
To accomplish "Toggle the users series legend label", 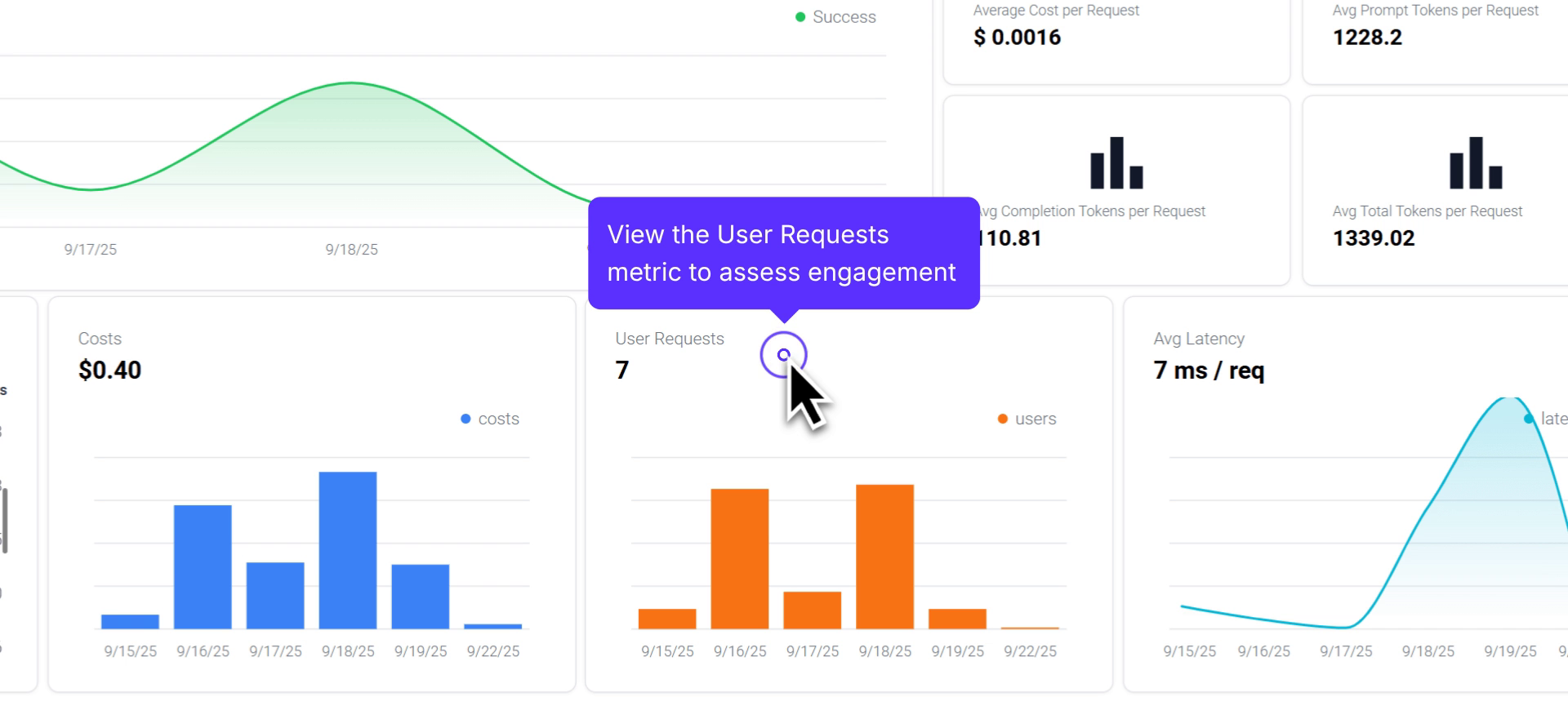I will tap(1036, 419).
